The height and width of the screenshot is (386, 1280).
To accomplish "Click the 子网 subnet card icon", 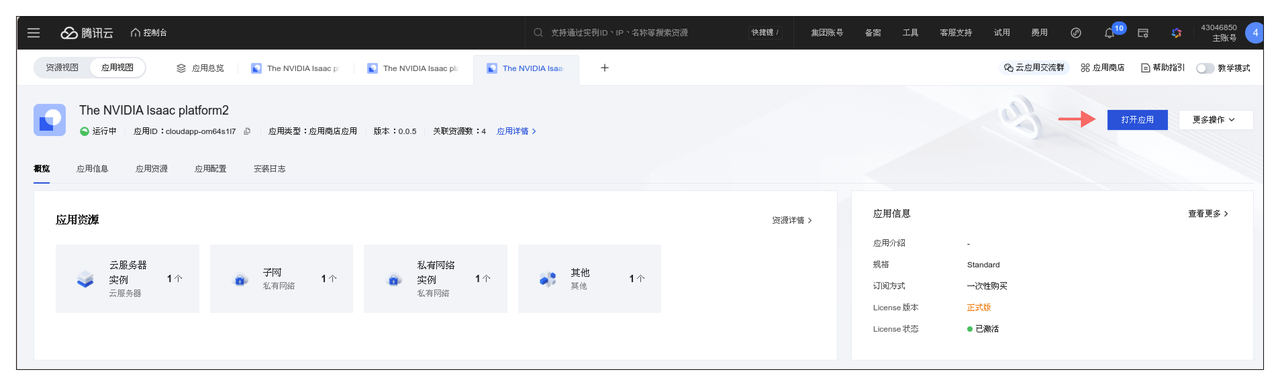I will coord(239,280).
